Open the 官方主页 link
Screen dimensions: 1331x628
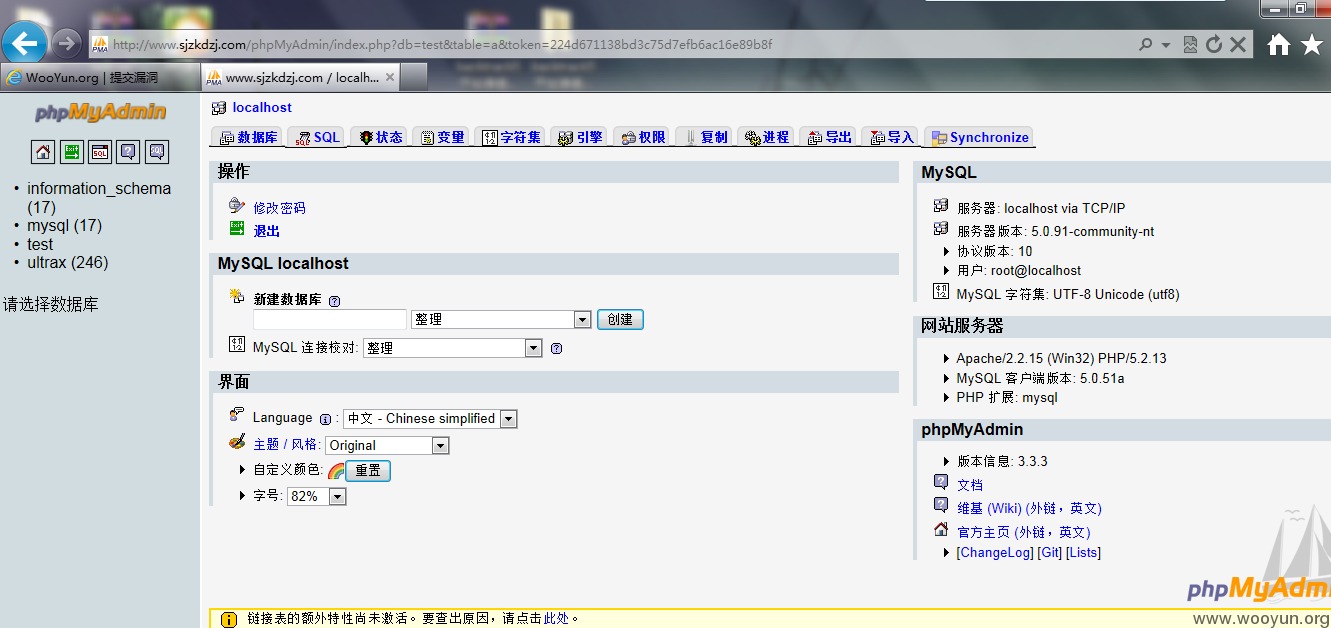click(1023, 532)
